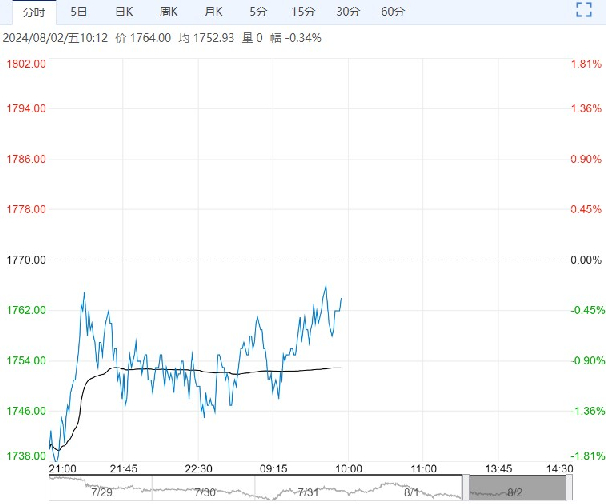
Task: Click the blue price line's latest point
Action: [x=342, y=298]
